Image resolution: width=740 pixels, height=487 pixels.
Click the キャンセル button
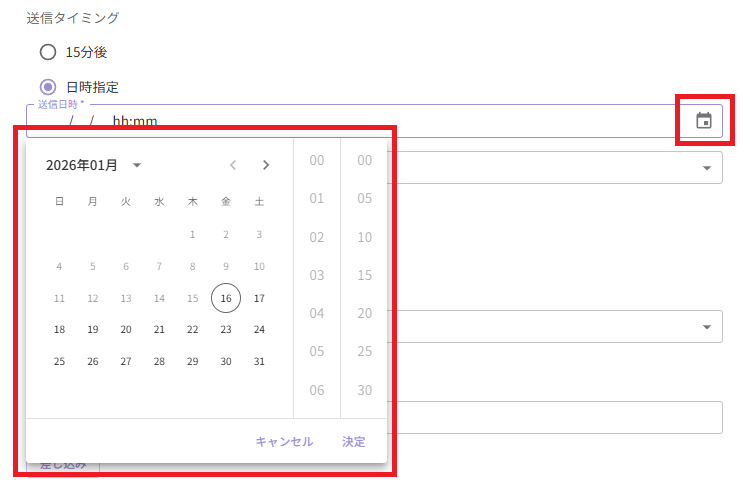pyautogui.click(x=284, y=442)
